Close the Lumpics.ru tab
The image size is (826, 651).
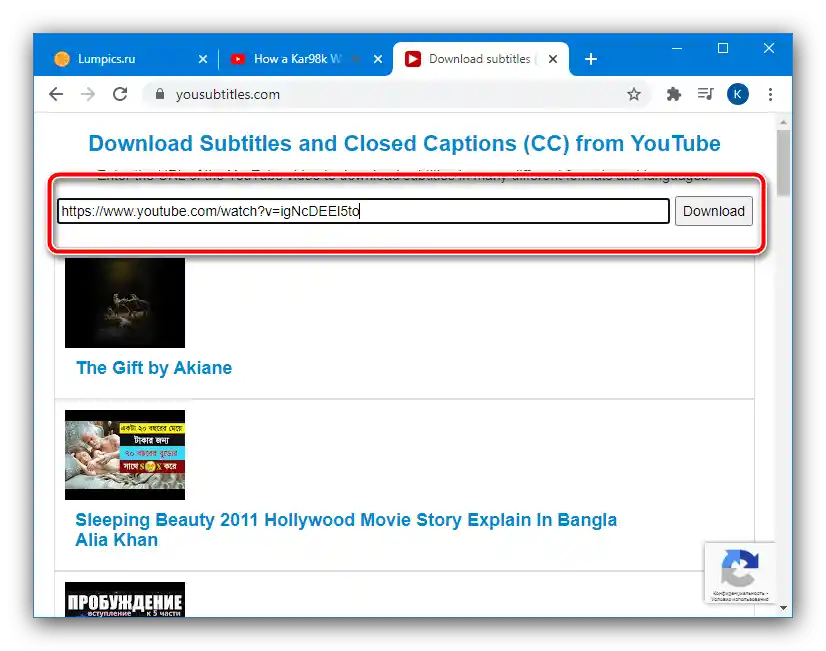[203, 59]
